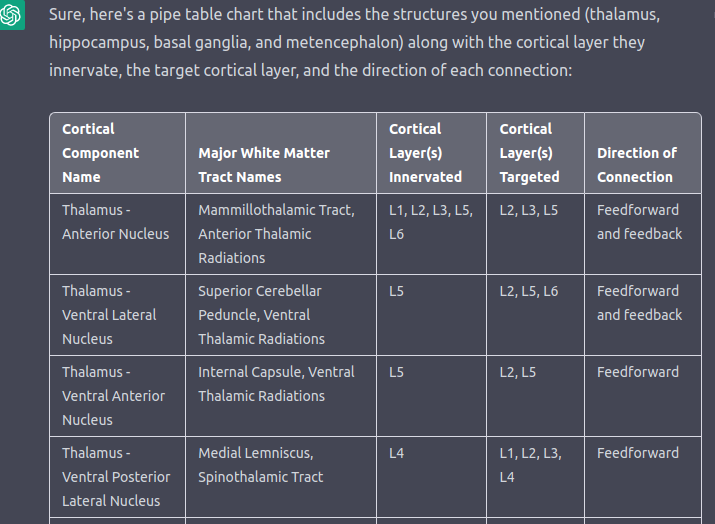Click the 'L2, L5' targeted layers cell

[535, 396]
